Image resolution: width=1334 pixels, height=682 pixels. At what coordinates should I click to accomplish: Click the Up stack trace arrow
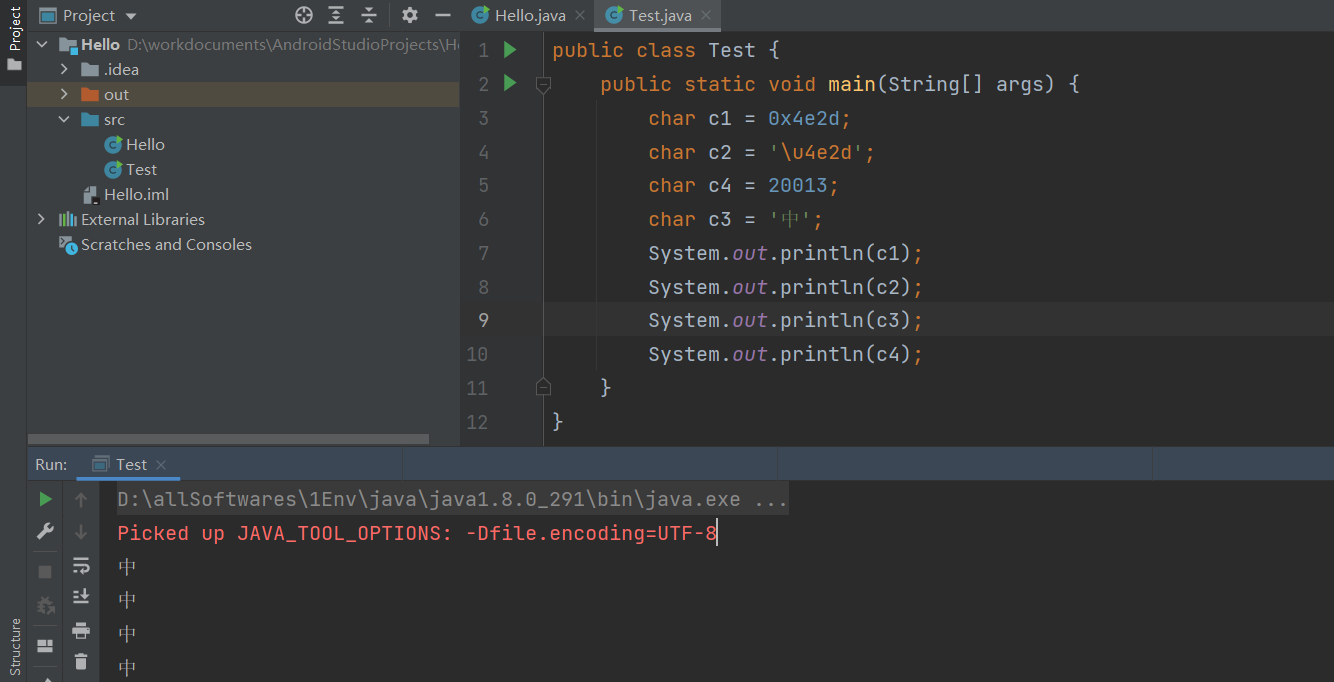point(81,499)
